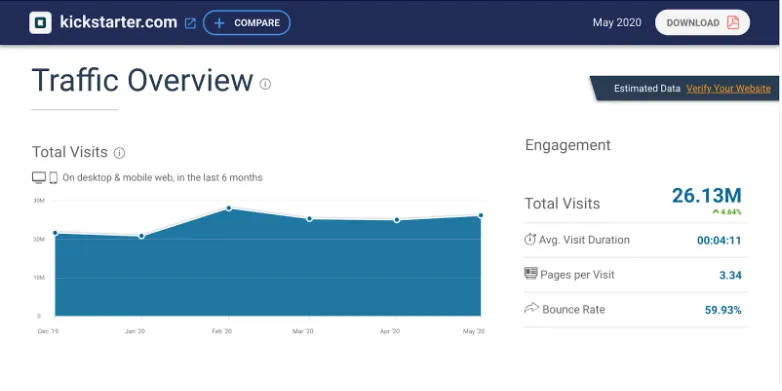Click the Avg. Visit Duration stopwatch icon
The width and height of the screenshot is (782, 391).
(x=530, y=239)
